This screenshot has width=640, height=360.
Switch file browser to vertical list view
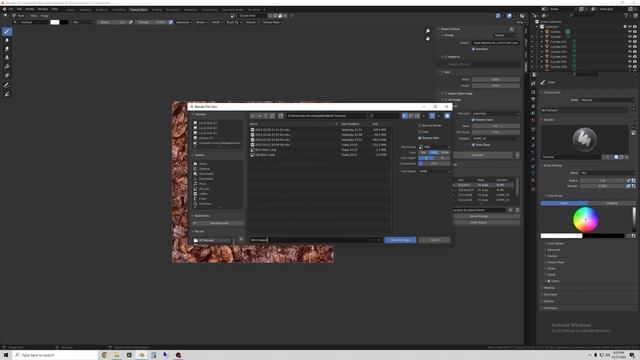[405, 116]
